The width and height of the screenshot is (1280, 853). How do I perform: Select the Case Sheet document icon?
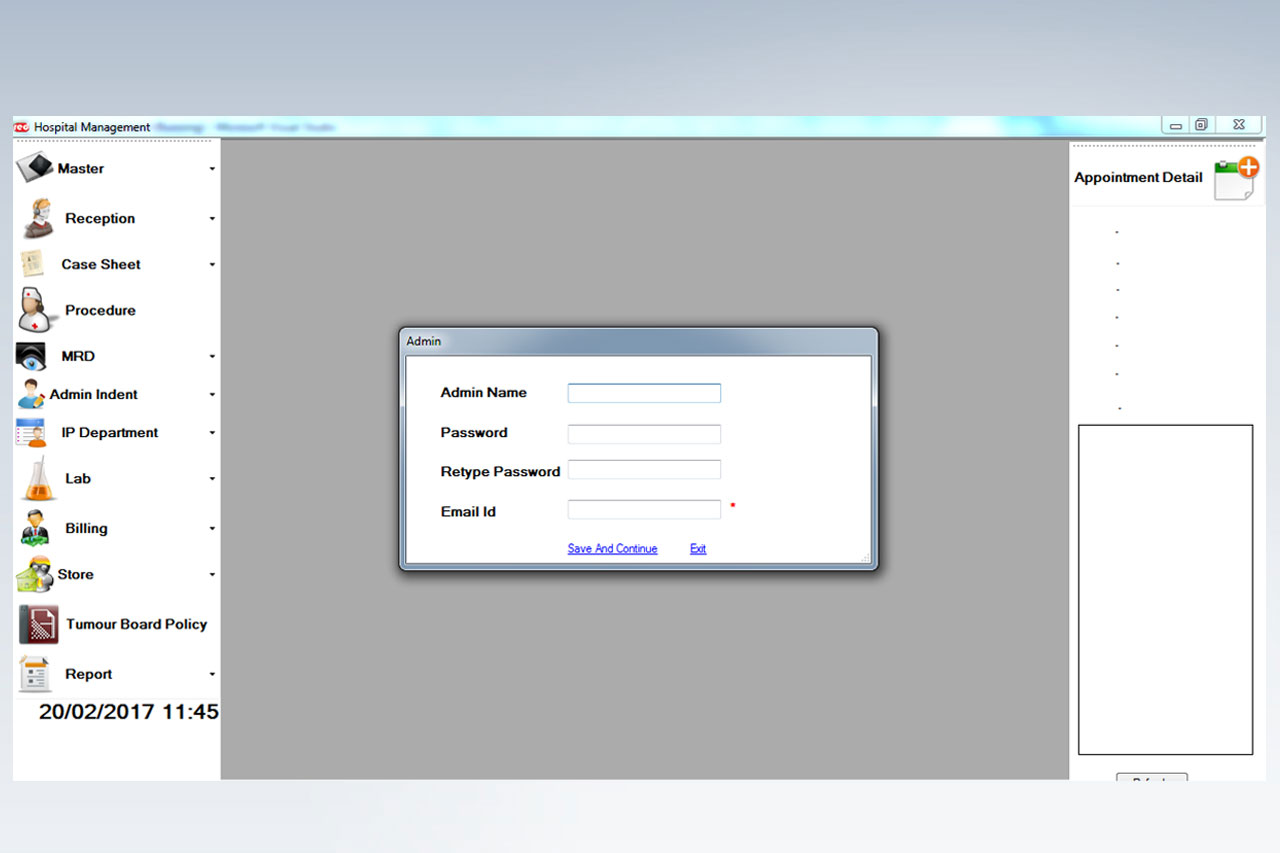coord(32,264)
